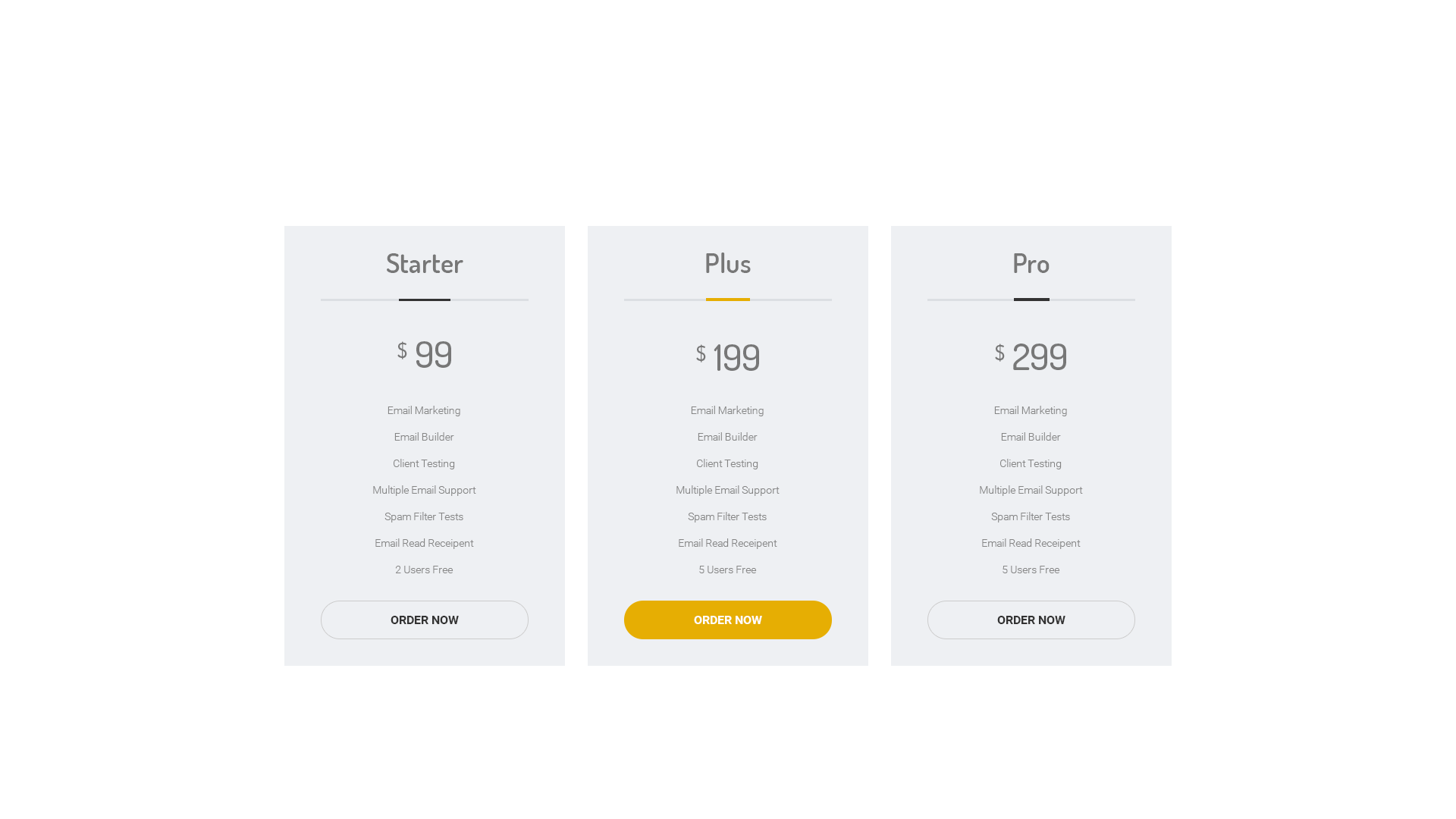Image resolution: width=1456 pixels, height=819 pixels.
Task: Click "Spam Filter Tests" in Plus card
Action: point(727,516)
